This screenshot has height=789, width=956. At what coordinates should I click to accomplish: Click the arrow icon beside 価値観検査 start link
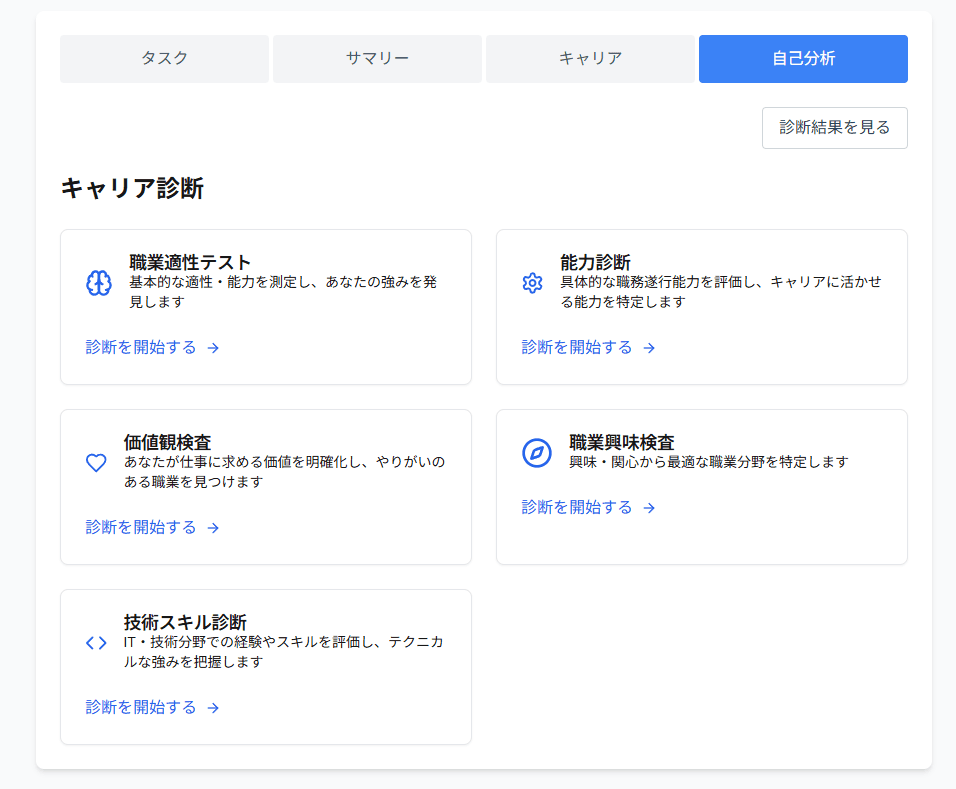pos(213,528)
